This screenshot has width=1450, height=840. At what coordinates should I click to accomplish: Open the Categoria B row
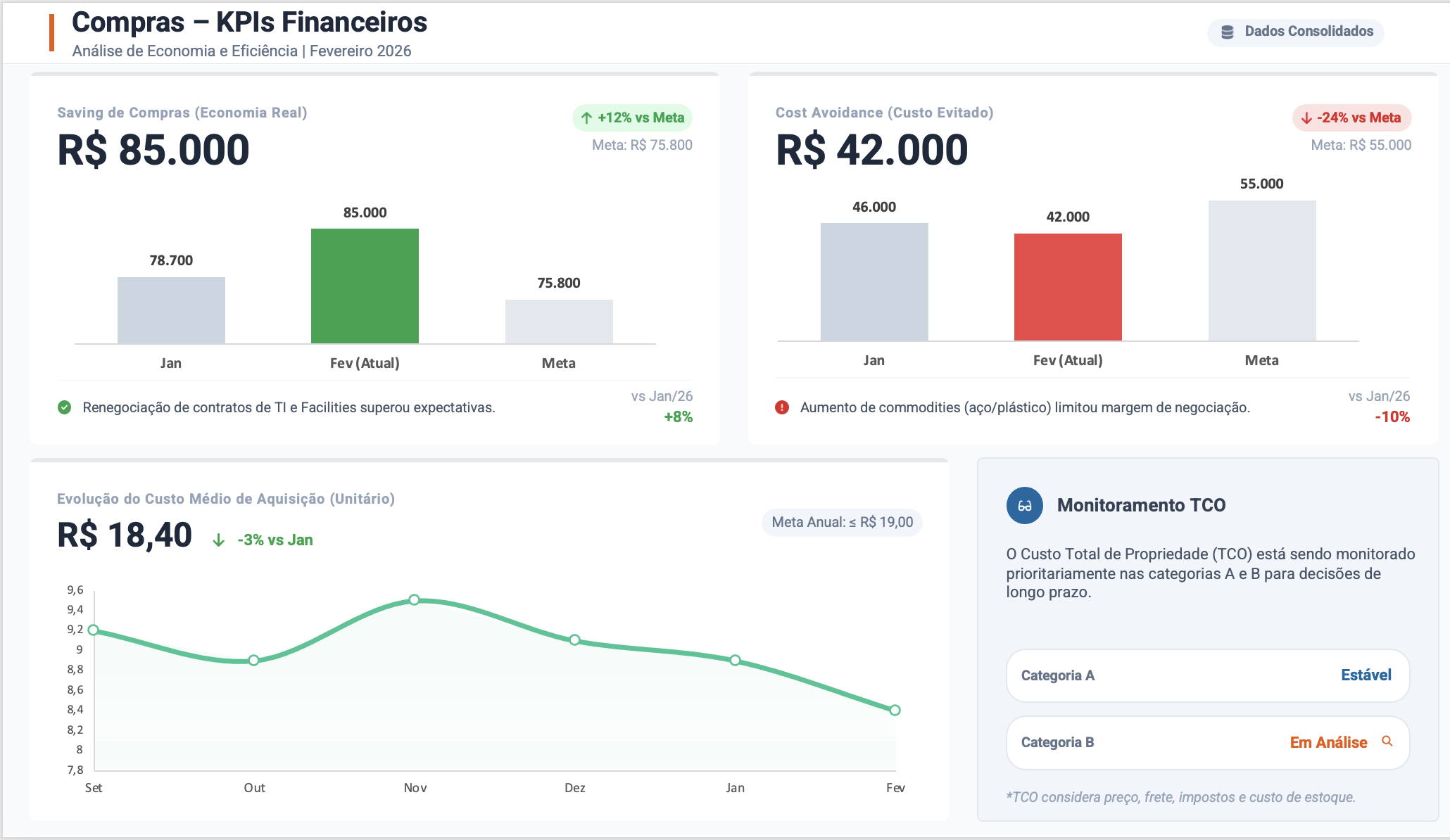coord(1208,743)
